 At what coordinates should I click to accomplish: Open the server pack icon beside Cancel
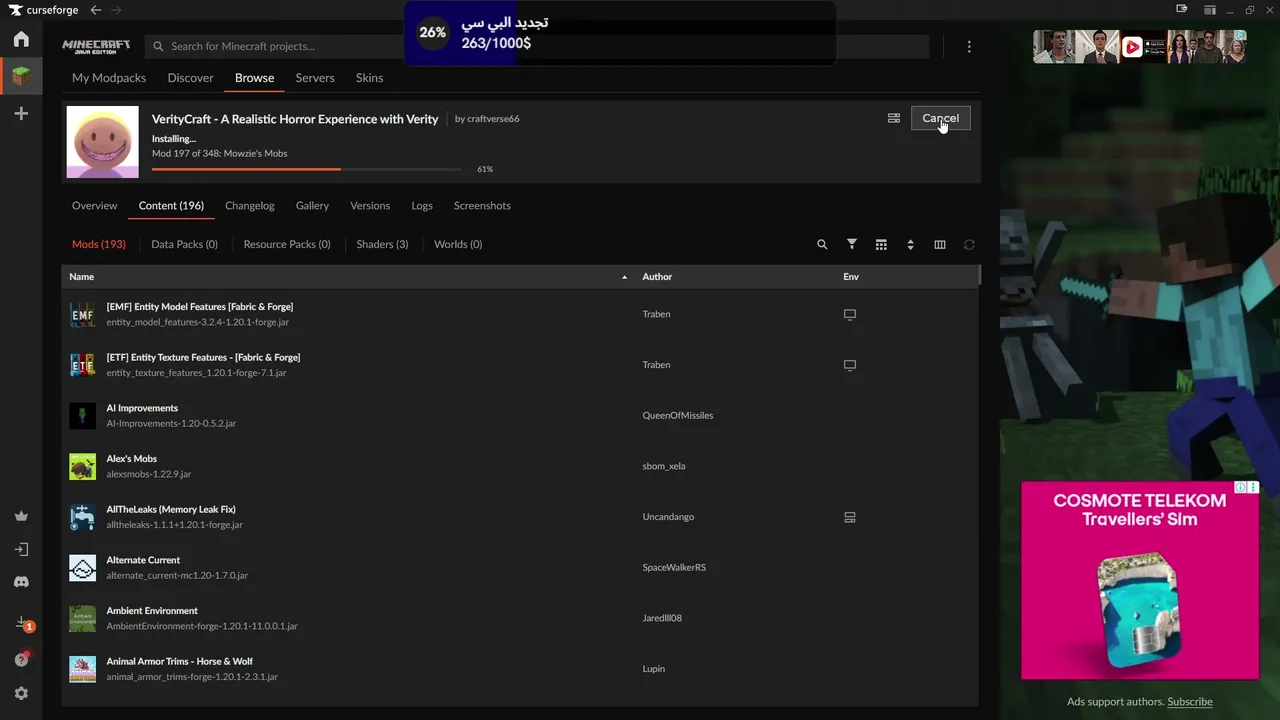(x=894, y=118)
